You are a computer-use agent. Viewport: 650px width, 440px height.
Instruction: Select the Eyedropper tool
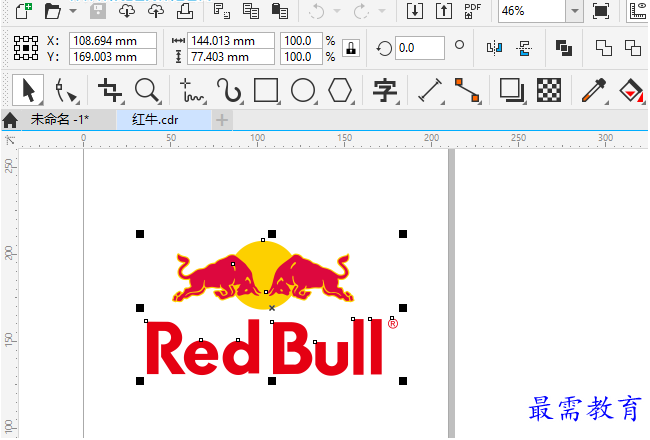[x=594, y=90]
